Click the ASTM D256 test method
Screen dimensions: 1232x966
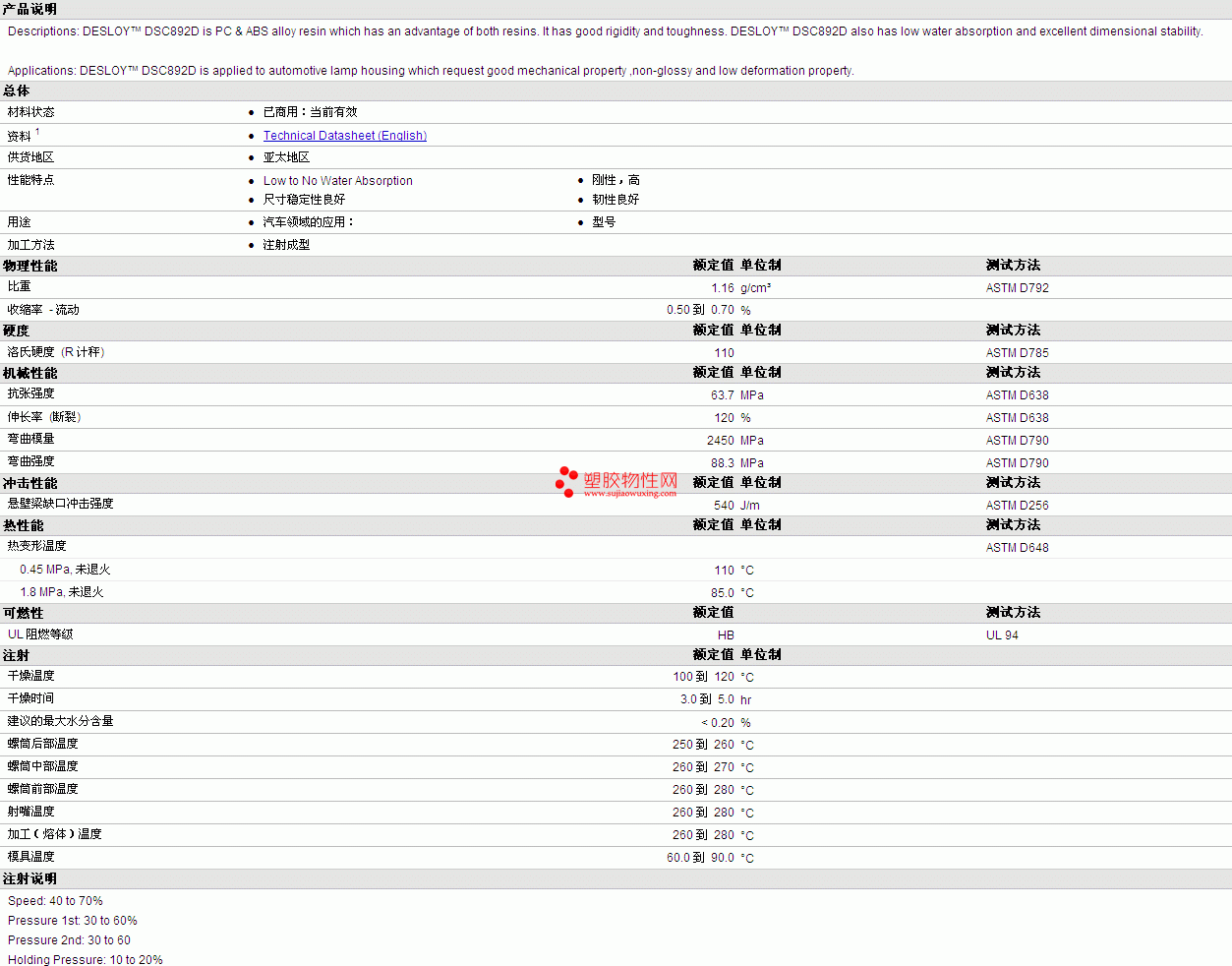(1018, 506)
